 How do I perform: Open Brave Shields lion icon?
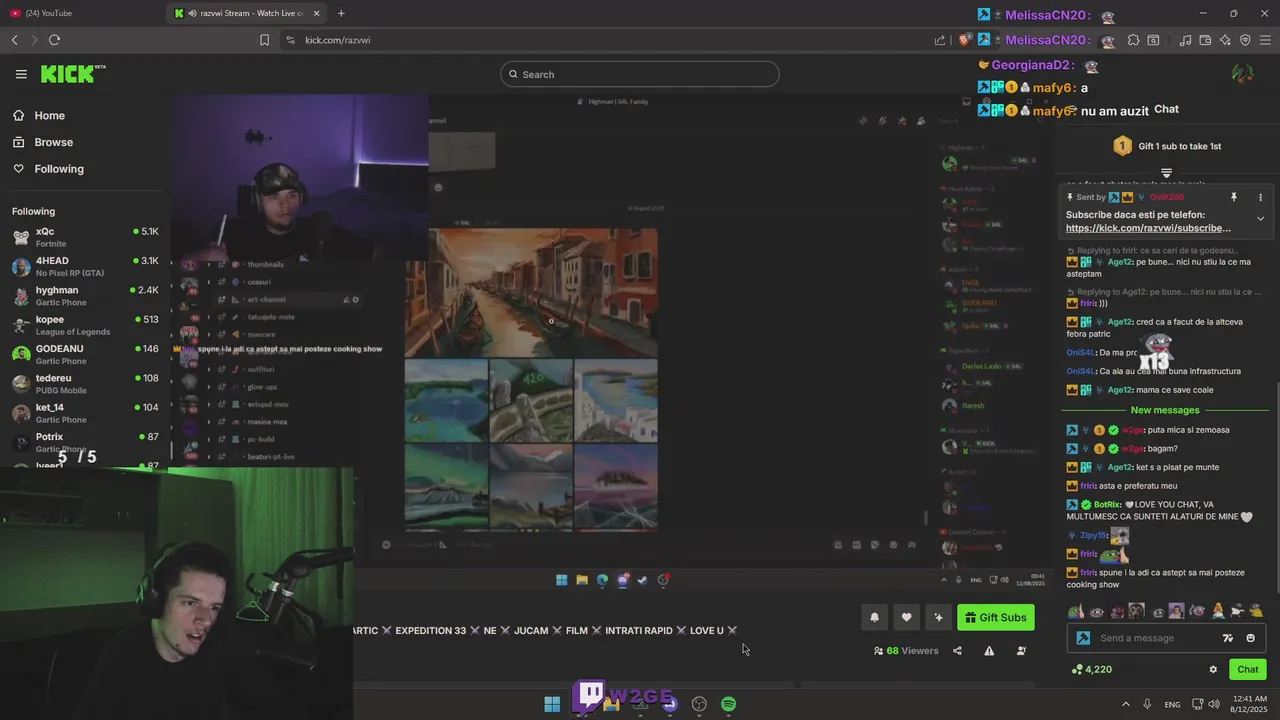coord(964,40)
